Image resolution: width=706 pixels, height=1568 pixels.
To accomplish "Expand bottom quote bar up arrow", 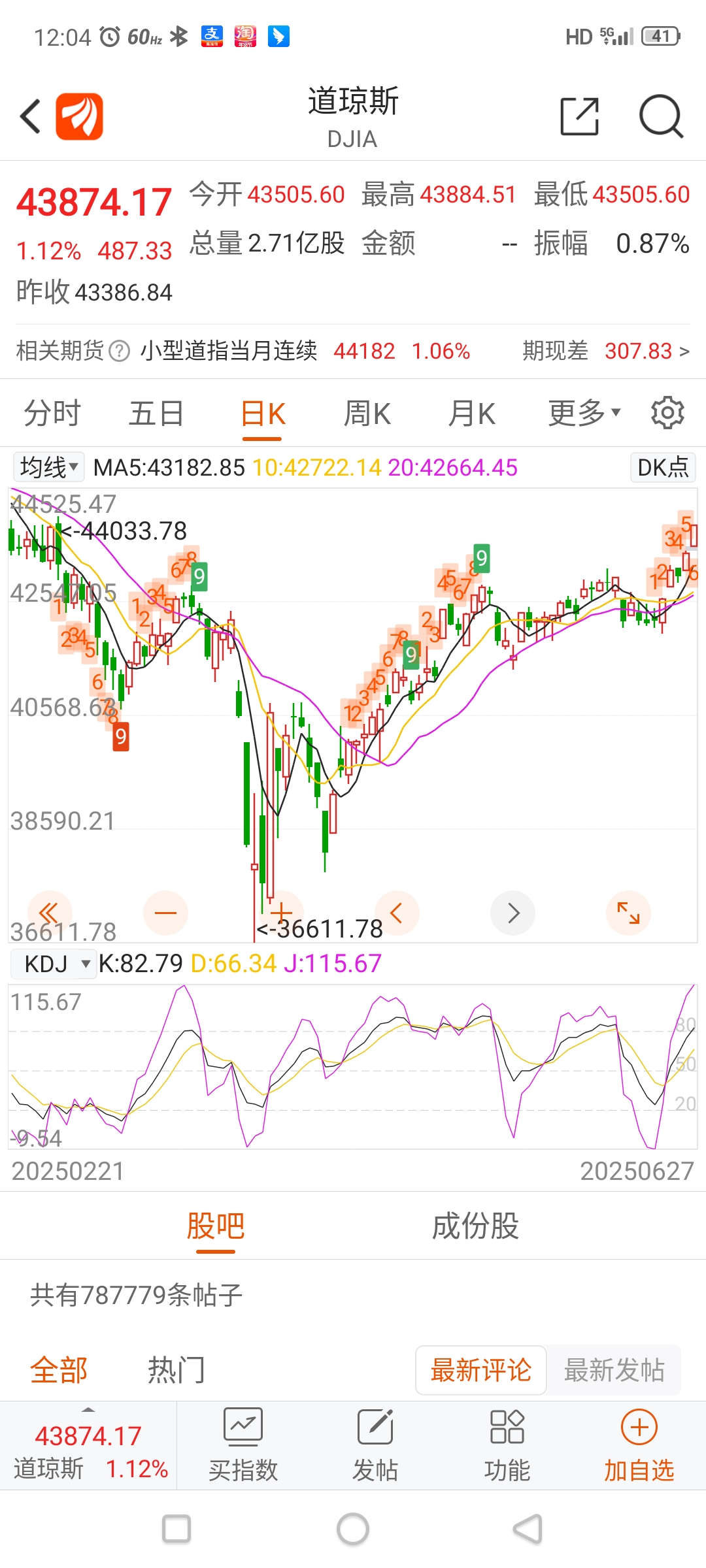I will (88, 1410).
